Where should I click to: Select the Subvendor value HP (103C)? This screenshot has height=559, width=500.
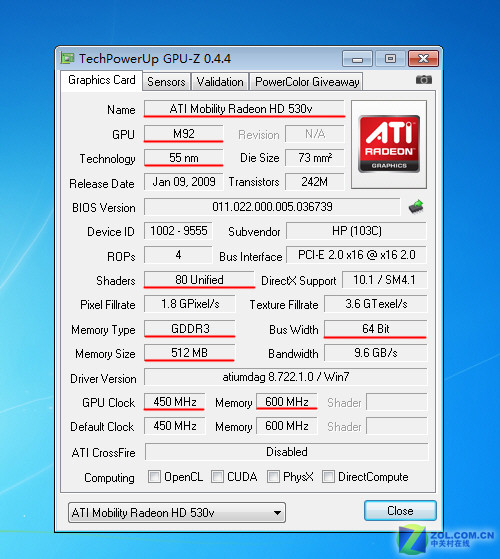(x=356, y=231)
